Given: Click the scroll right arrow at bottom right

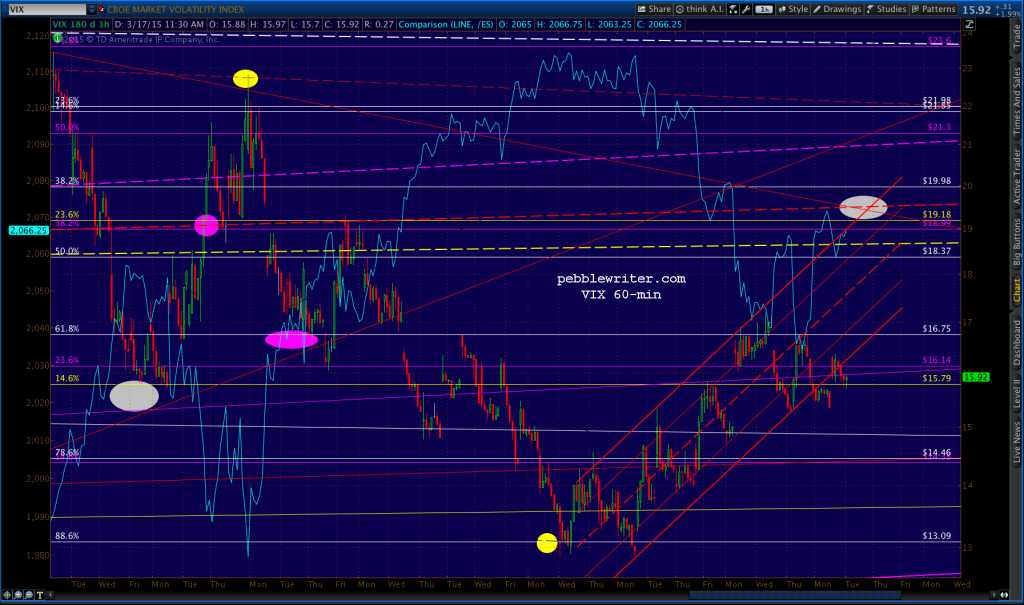Looking at the screenshot, I should click(x=995, y=595).
